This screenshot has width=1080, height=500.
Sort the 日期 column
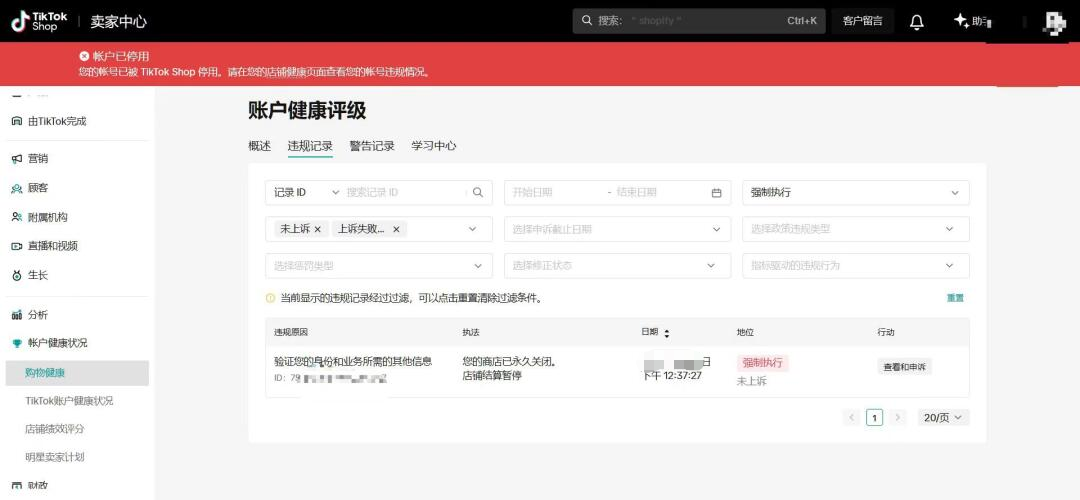pos(667,333)
